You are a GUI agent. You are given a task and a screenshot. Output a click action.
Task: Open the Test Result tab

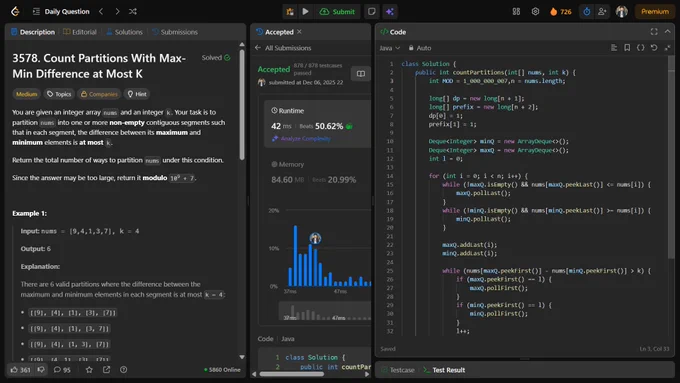click(x=444, y=370)
